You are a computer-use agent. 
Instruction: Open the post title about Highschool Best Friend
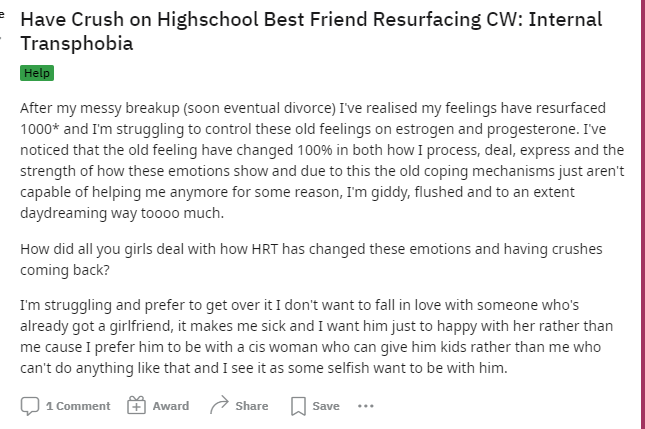[x=311, y=31]
